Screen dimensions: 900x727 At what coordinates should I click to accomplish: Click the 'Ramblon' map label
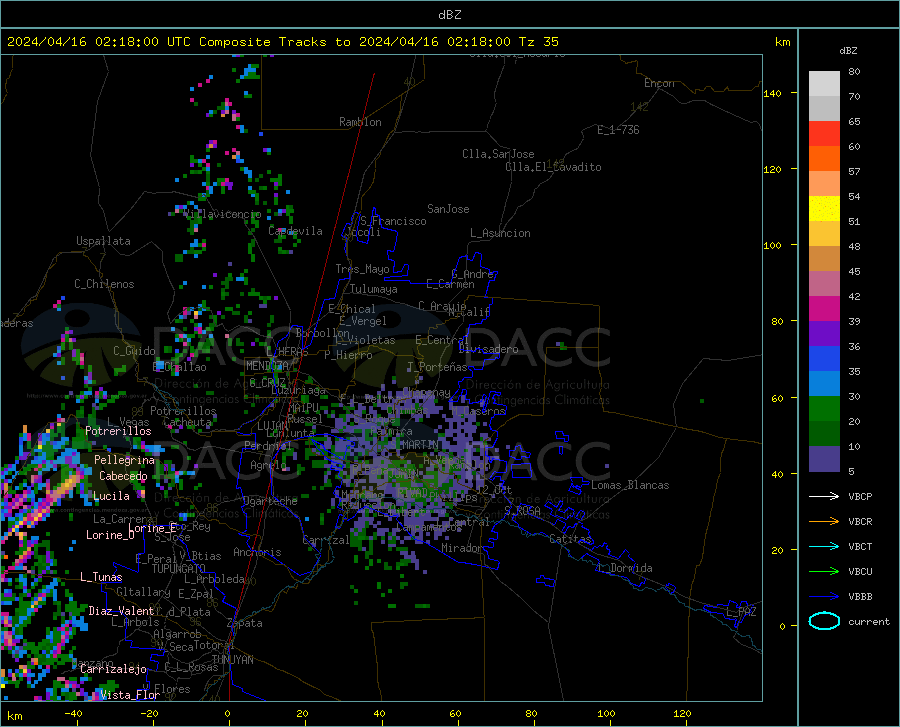coord(360,122)
